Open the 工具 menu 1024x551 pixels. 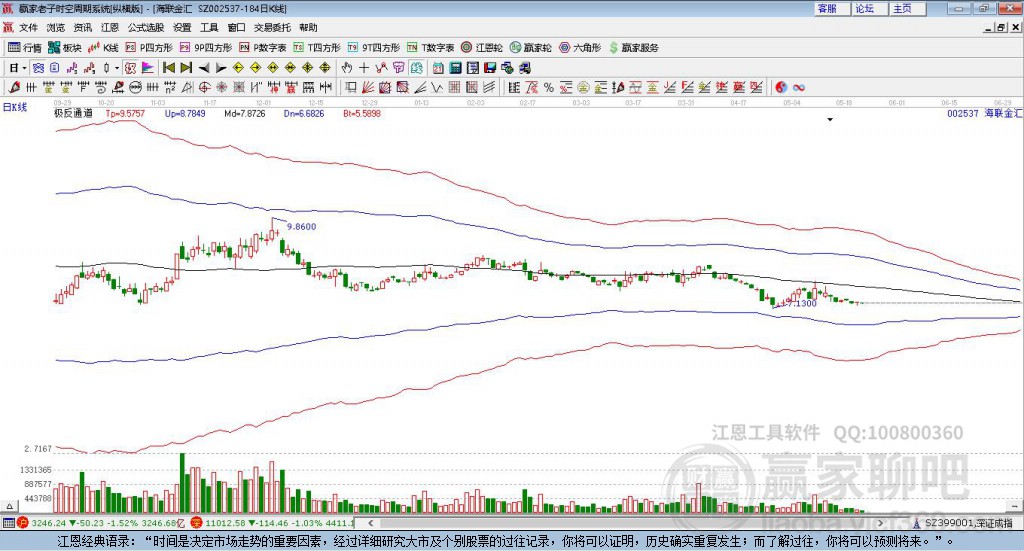click(209, 27)
